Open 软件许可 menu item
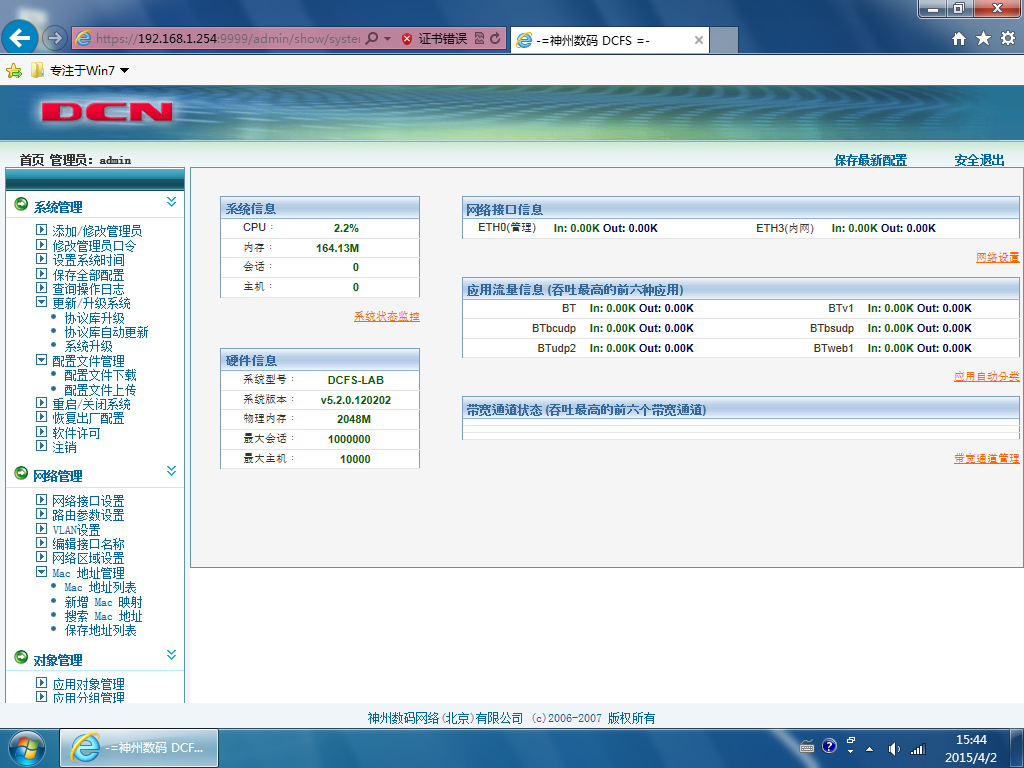1024x768 pixels. [76, 433]
